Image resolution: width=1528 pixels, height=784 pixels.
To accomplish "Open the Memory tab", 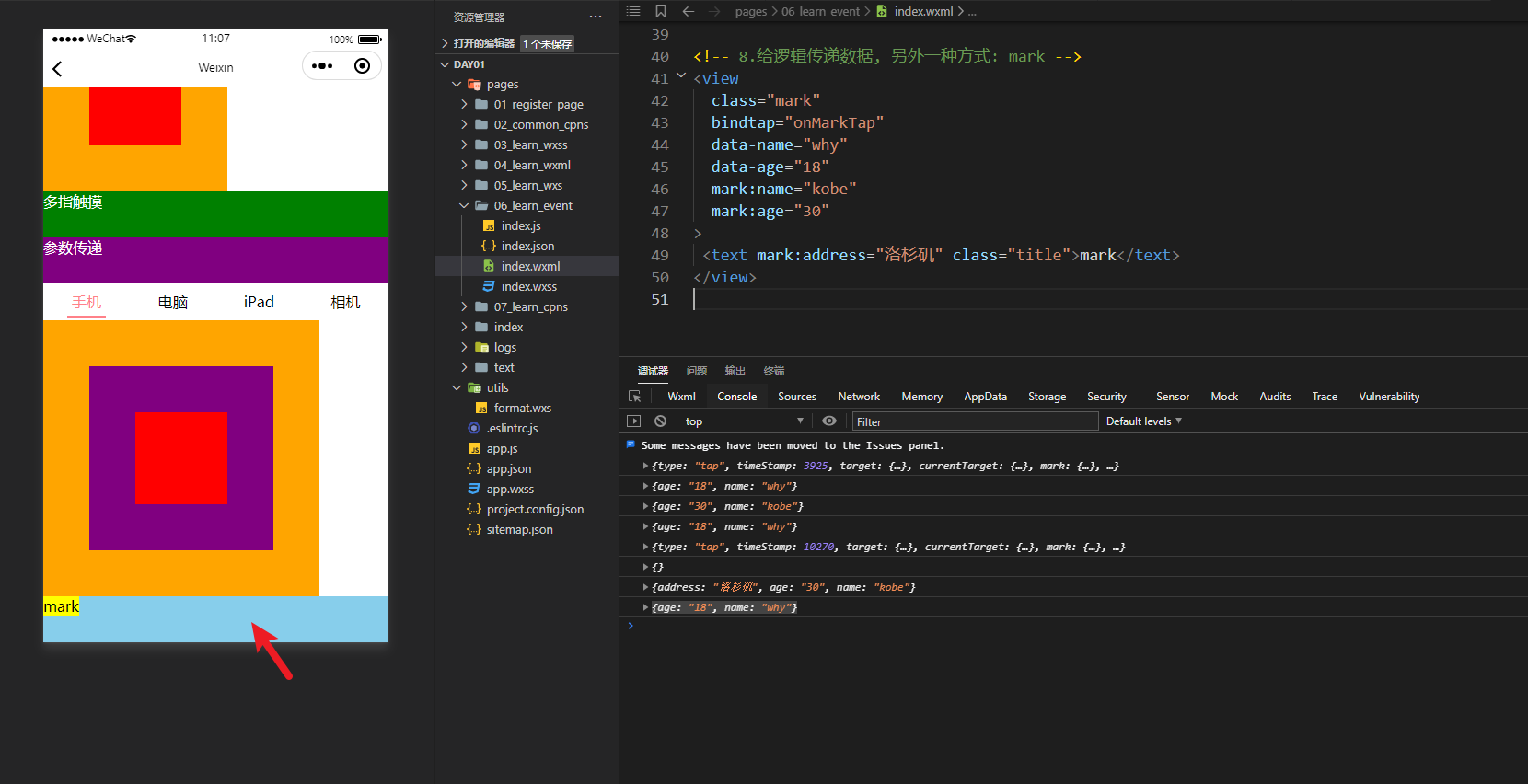I will pyautogui.click(x=922, y=397).
